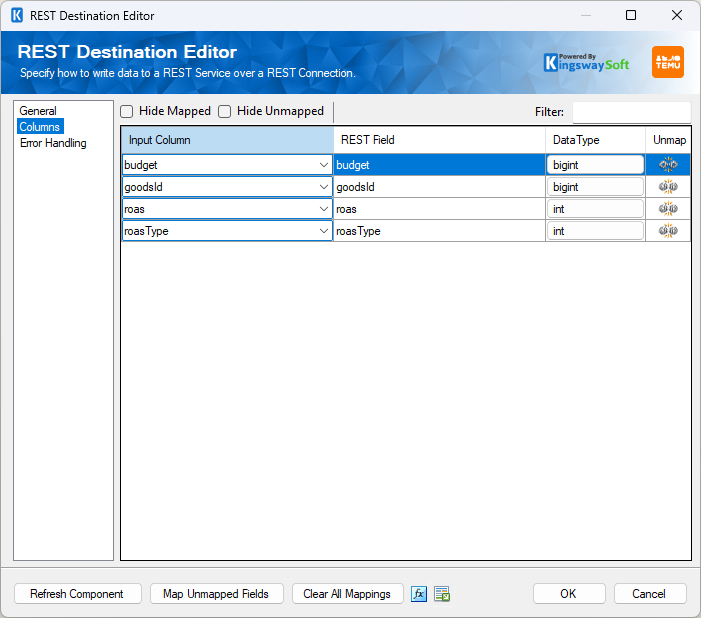Click the Refresh Component button

78,594
